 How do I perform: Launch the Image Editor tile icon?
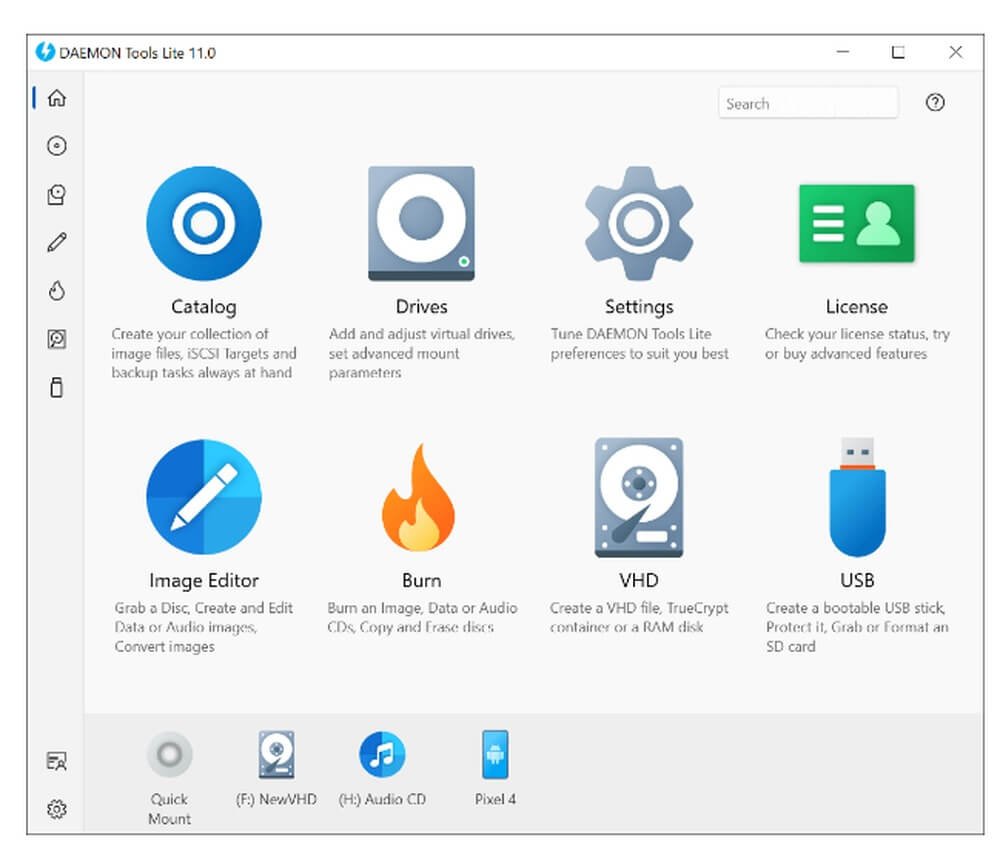[203, 497]
